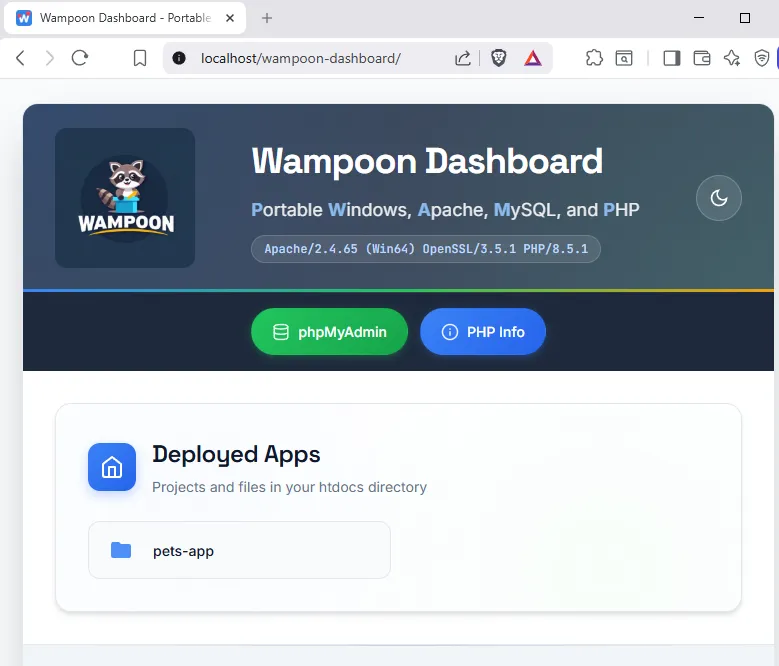779x666 pixels.
Task: Open the Brave Wallet icon
Action: tap(701, 58)
